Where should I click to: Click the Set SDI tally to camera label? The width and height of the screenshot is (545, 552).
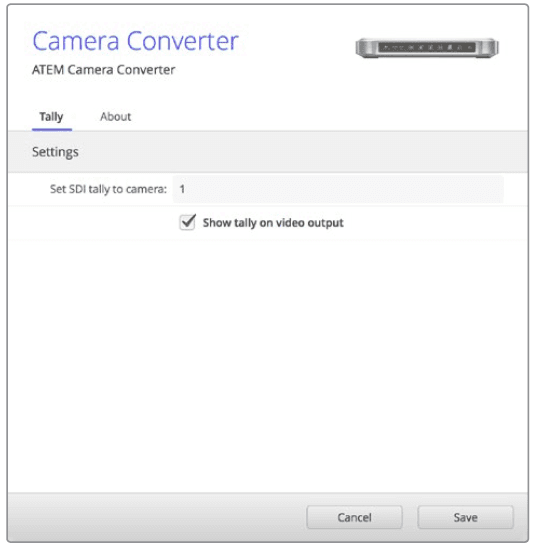click(108, 189)
